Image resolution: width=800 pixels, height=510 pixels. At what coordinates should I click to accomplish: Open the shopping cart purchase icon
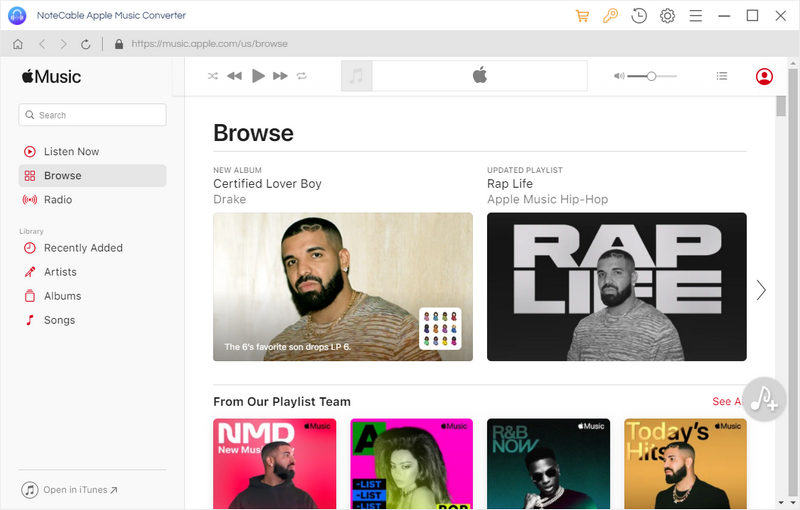(x=582, y=16)
